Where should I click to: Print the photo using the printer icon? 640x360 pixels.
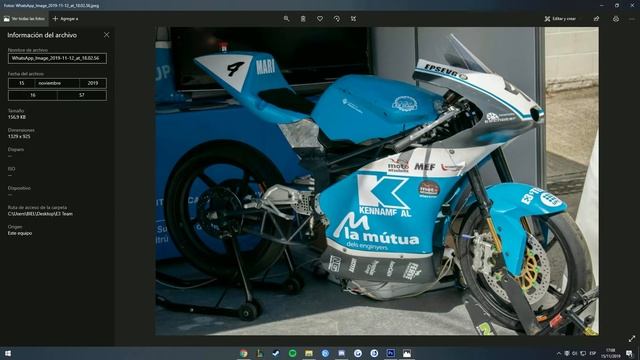coord(616,19)
